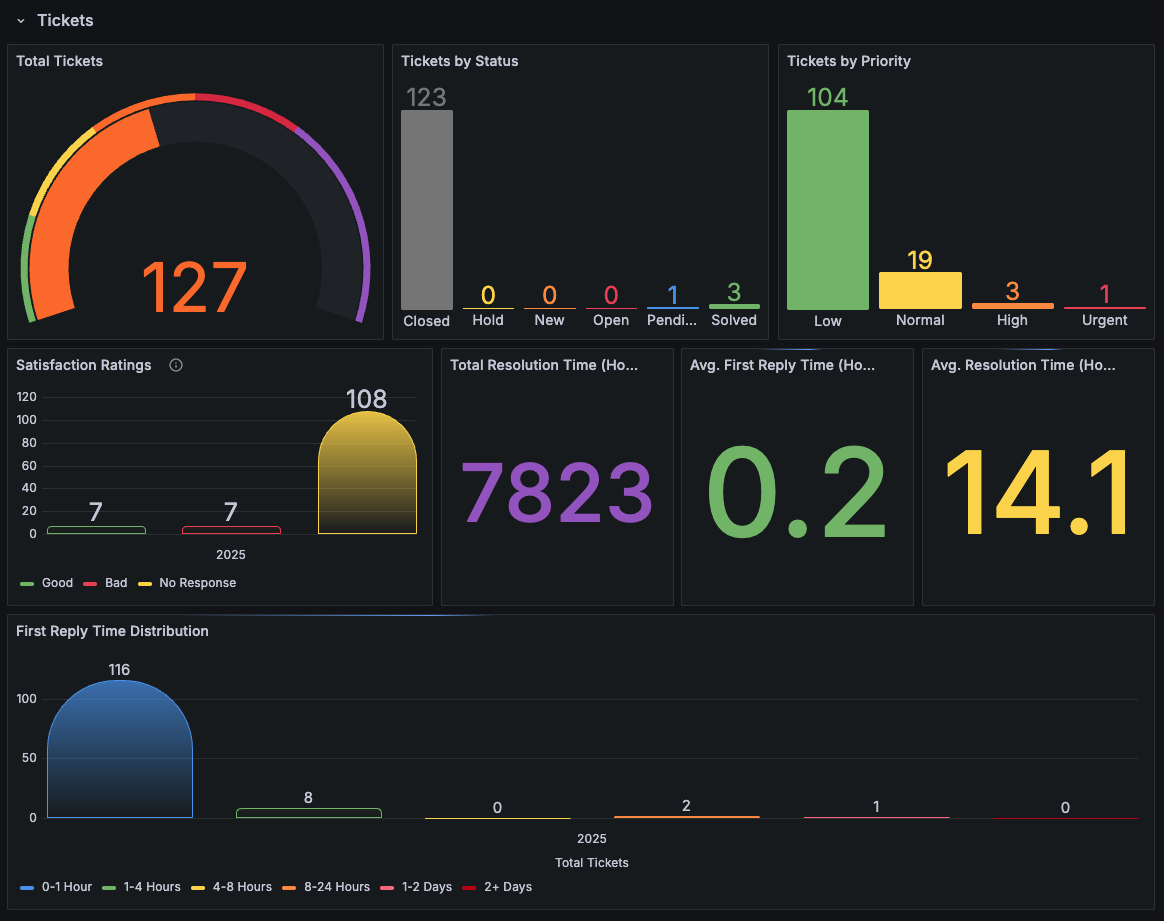Toggle the 1-2 Days legend series
Viewport: 1164px width, 921px height.
click(x=426, y=887)
